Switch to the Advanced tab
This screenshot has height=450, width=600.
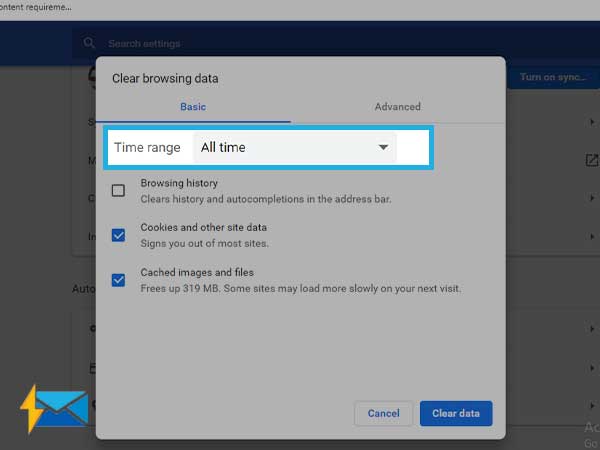(398, 107)
